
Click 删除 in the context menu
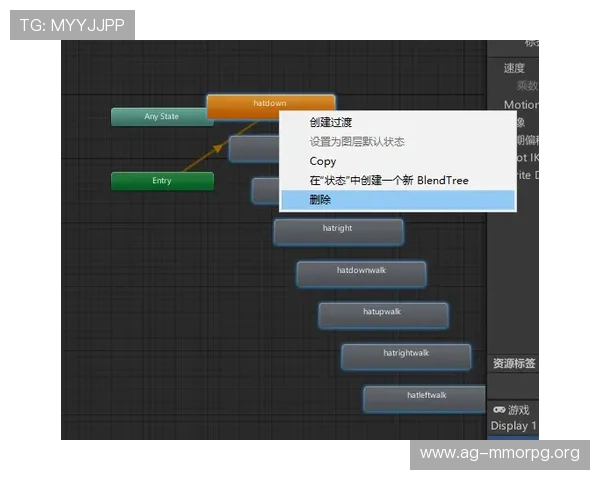(398, 200)
